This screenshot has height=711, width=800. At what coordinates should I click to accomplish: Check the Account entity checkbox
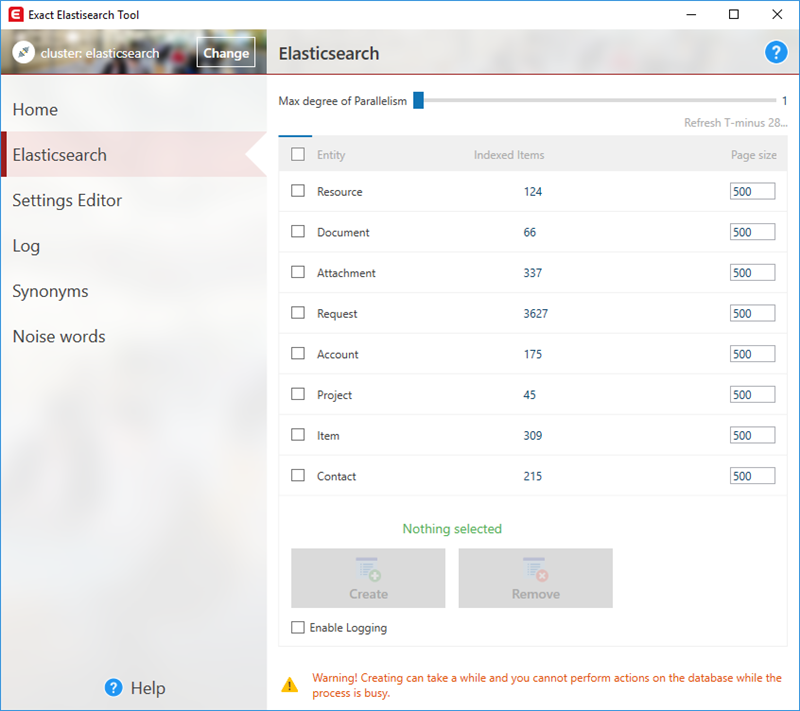click(298, 353)
